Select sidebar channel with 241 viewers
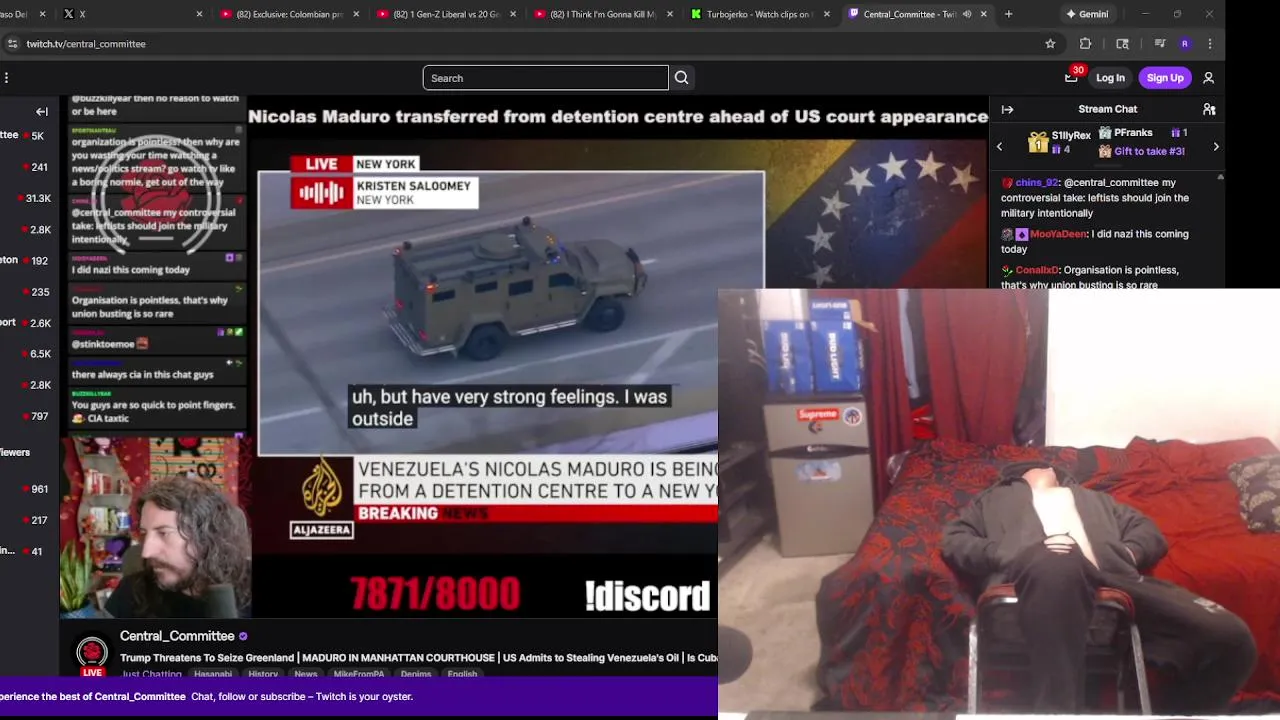Viewport: 1280px width, 720px height. [30, 167]
